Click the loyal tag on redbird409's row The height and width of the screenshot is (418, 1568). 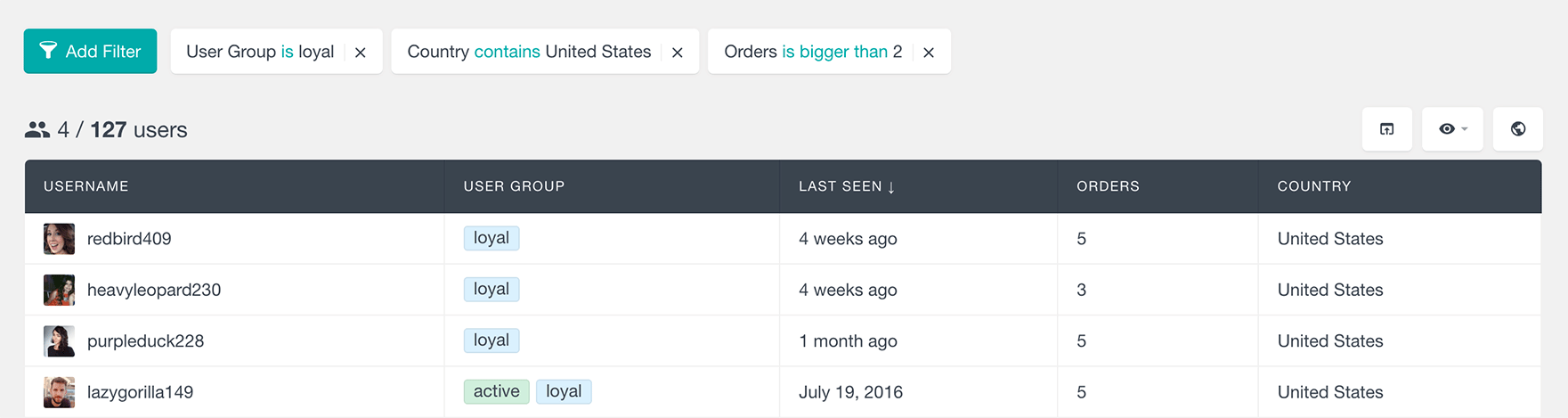tap(492, 238)
